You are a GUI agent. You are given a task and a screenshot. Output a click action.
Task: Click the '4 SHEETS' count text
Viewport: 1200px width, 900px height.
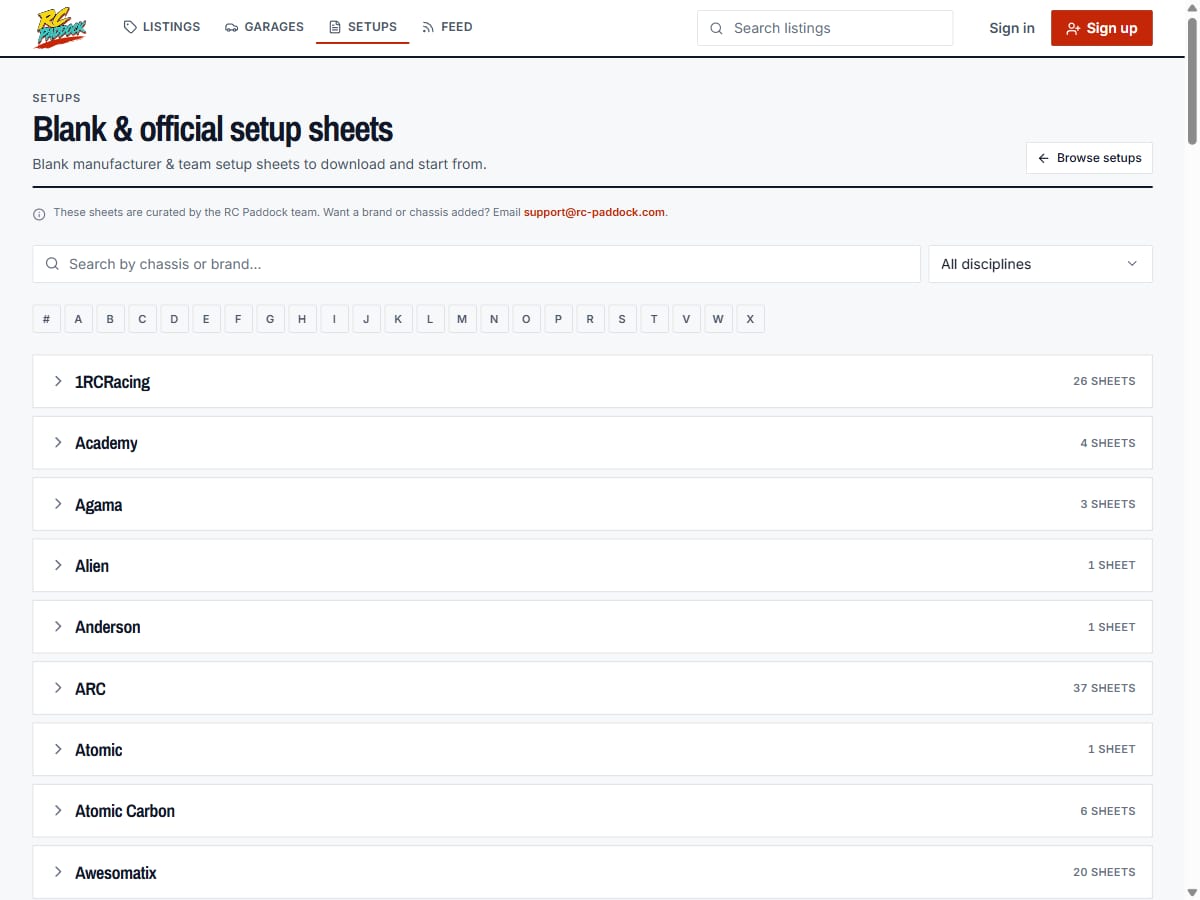pos(1108,443)
